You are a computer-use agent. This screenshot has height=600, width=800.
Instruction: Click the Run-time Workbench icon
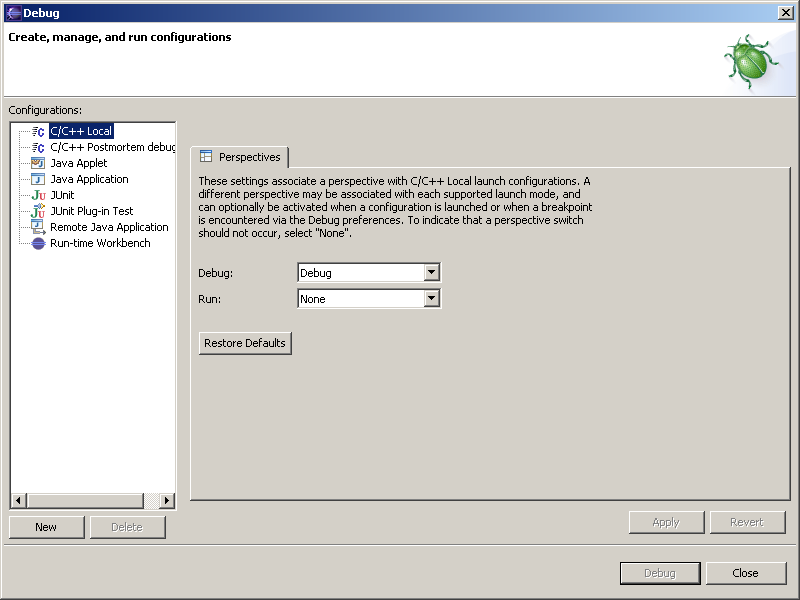(x=38, y=243)
